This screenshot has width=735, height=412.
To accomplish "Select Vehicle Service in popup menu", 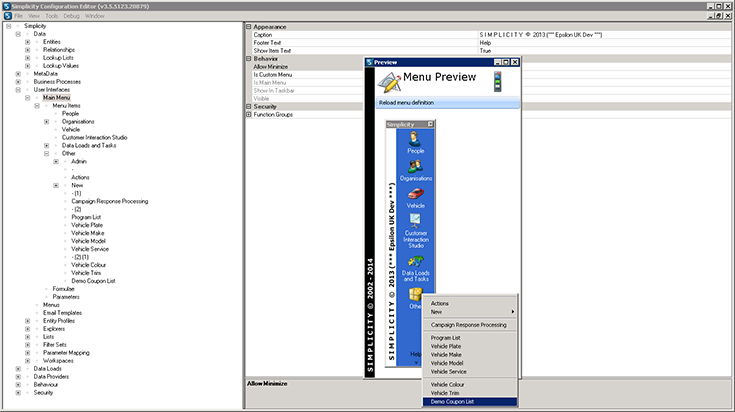I will [470, 371].
